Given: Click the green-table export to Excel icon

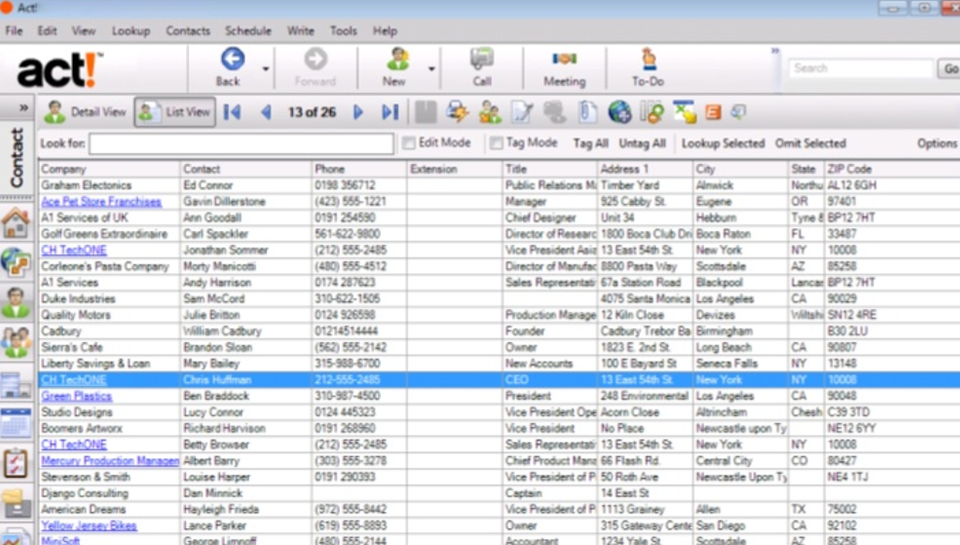Looking at the screenshot, I should tap(684, 112).
